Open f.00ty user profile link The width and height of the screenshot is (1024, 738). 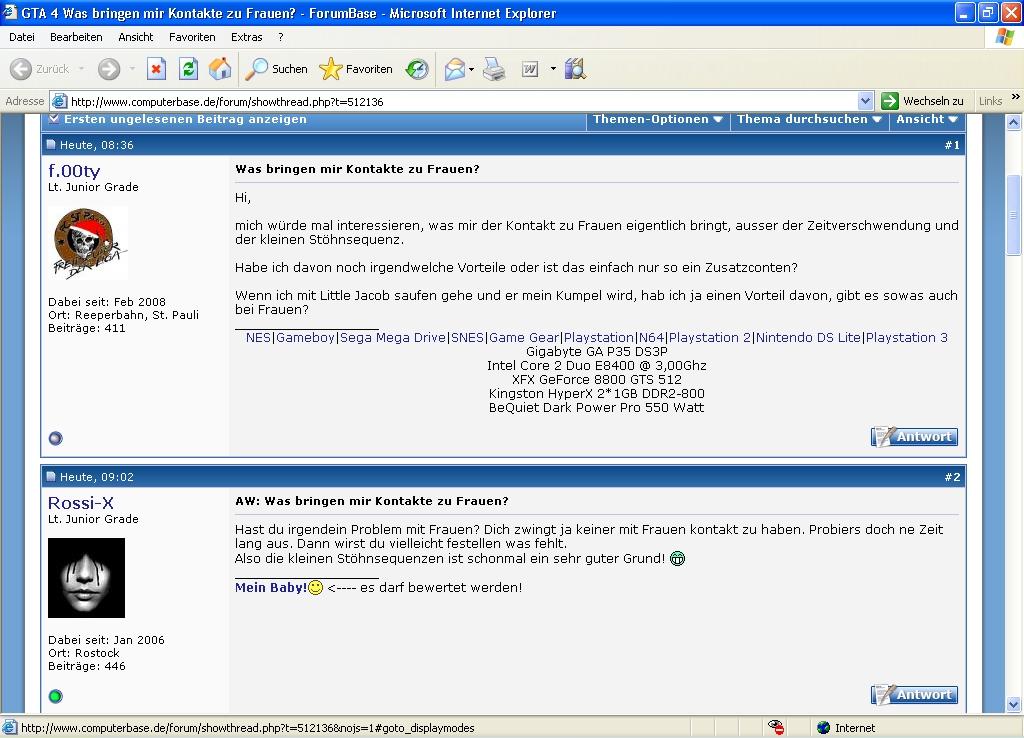(x=74, y=171)
